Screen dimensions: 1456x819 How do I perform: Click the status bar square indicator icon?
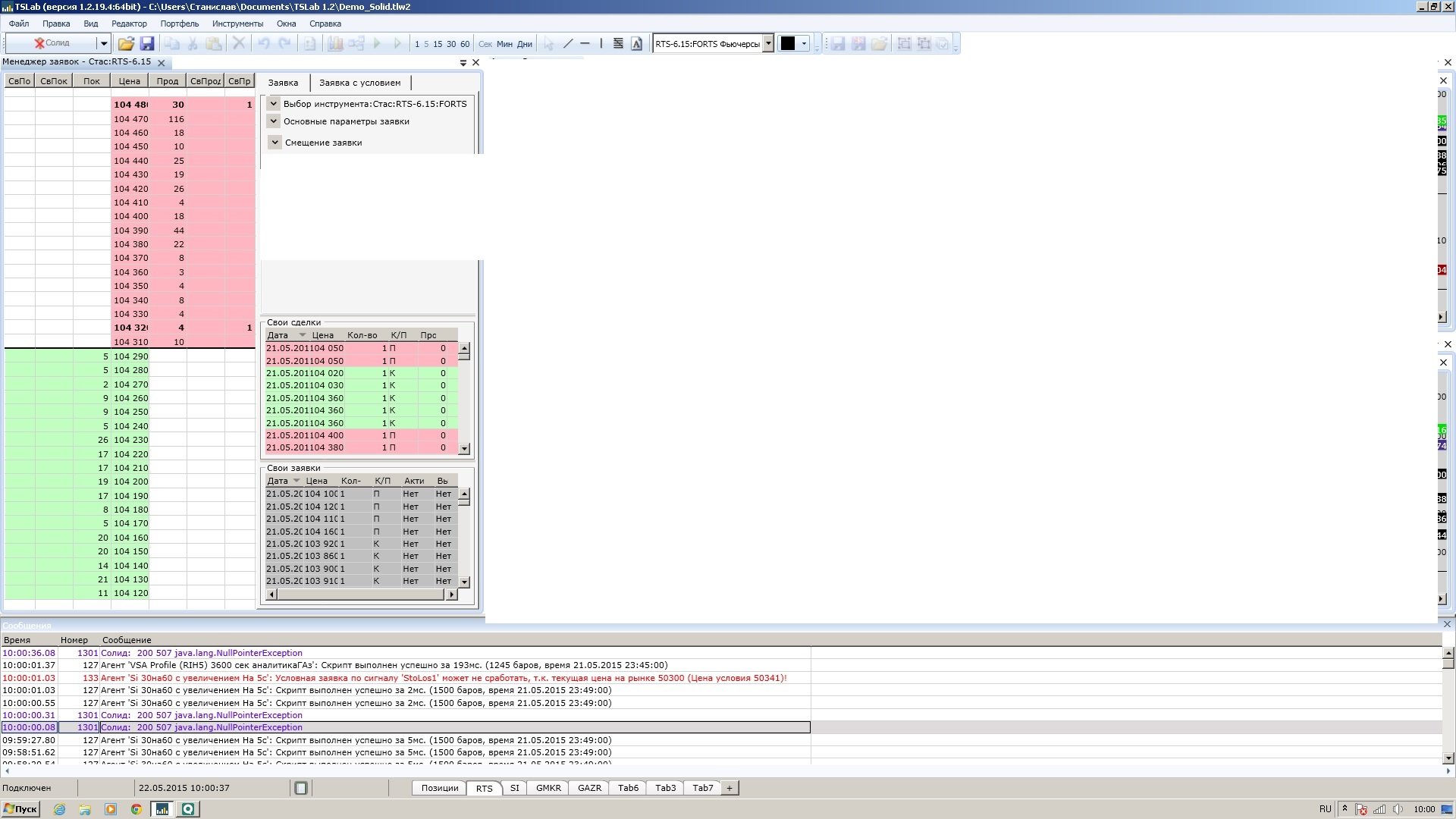301,788
